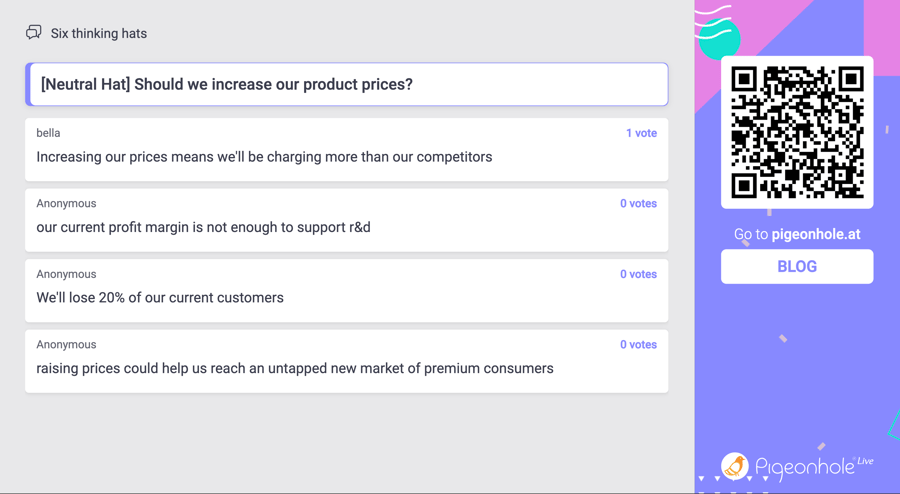Viewport: 900px width, 494px height.
Task: Click 0 votes on the lose 20% customers comment
Action: tap(638, 274)
